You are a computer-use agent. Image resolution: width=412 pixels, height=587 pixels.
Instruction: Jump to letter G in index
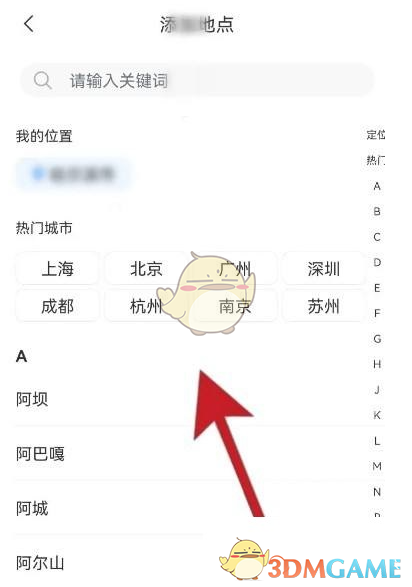377,339
